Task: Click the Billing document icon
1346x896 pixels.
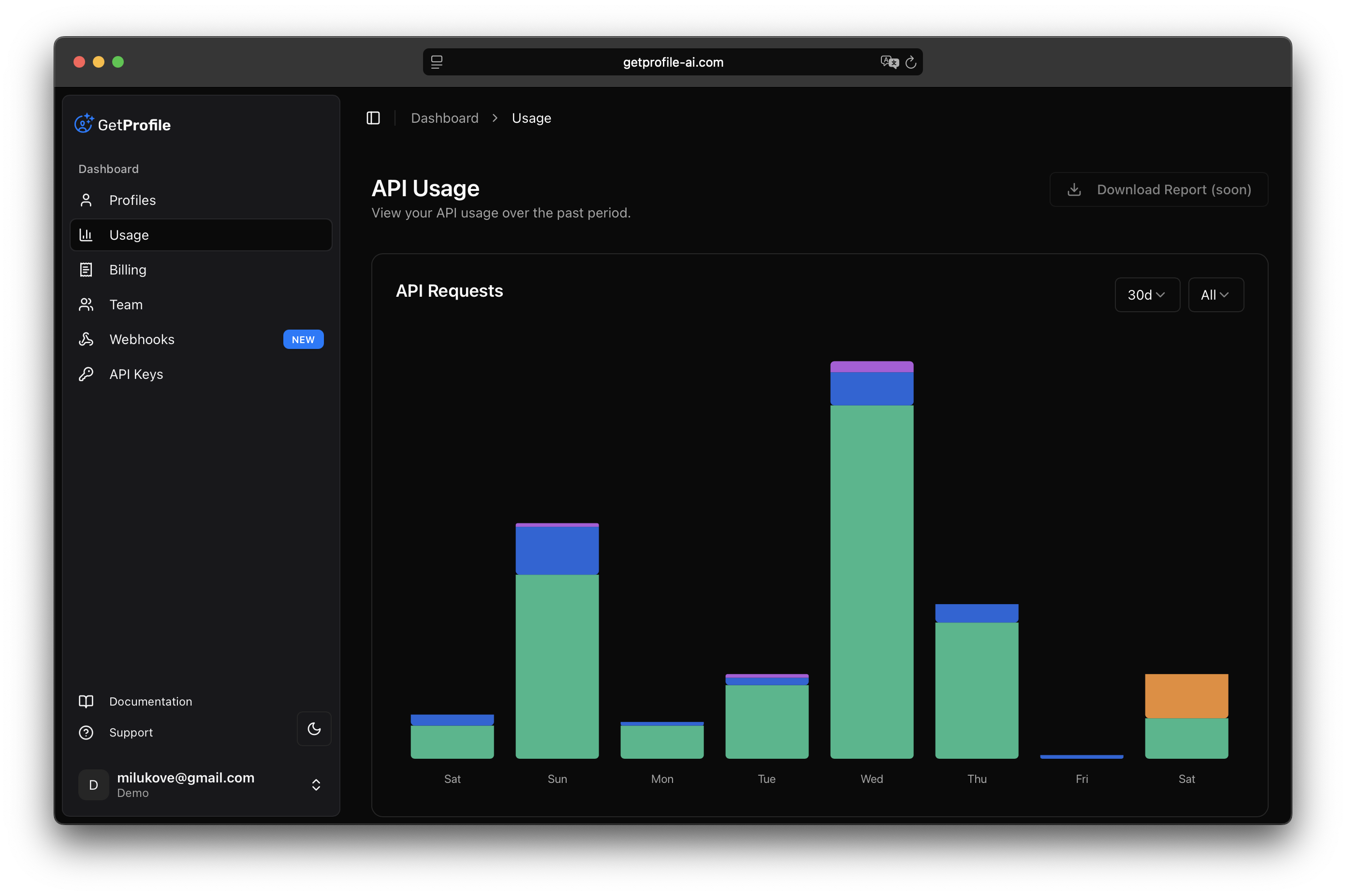Action: point(86,269)
